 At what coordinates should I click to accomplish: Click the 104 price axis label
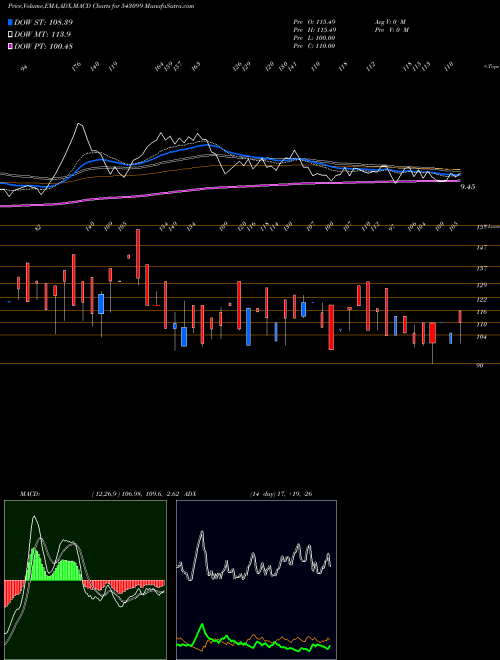click(x=481, y=337)
